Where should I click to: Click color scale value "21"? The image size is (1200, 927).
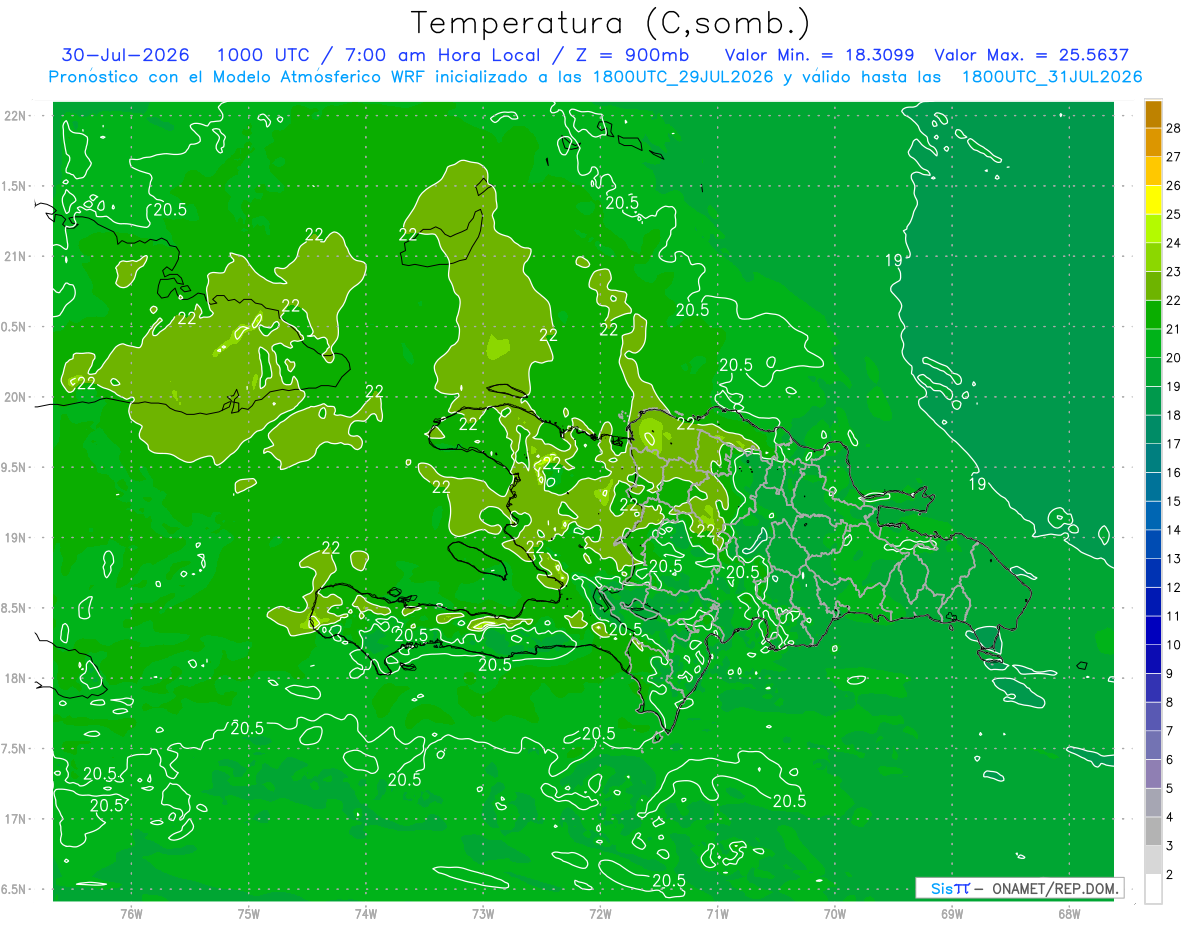point(1174,329)
